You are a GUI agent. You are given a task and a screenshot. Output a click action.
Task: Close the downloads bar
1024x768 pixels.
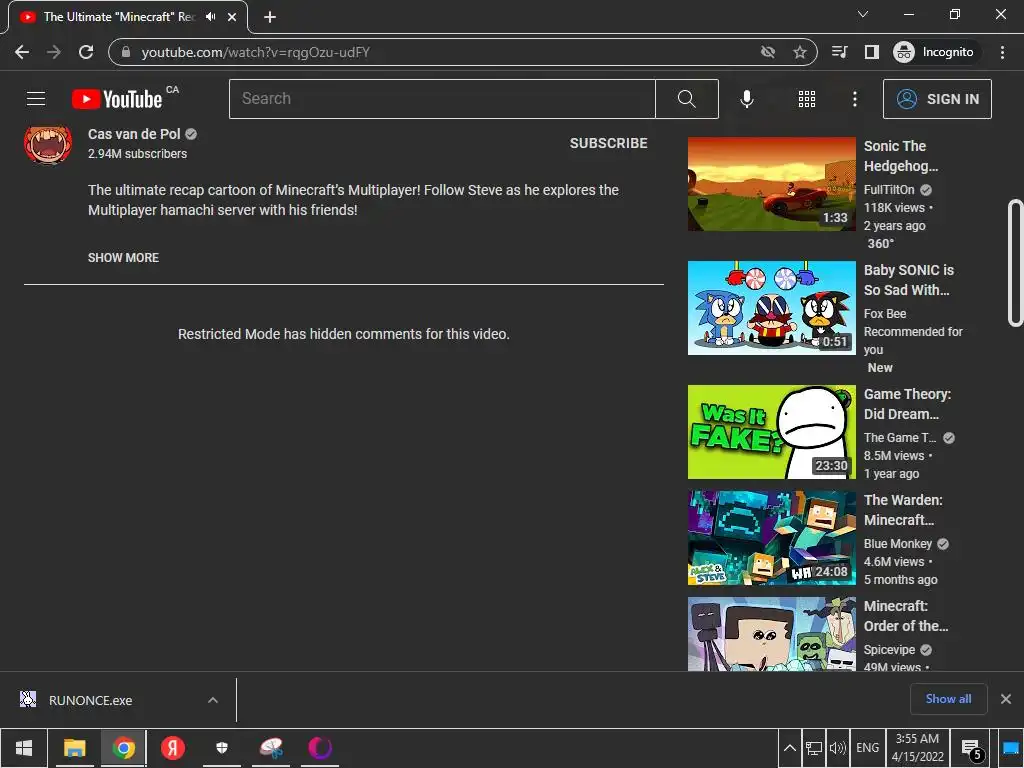[x=1006, y=699]
